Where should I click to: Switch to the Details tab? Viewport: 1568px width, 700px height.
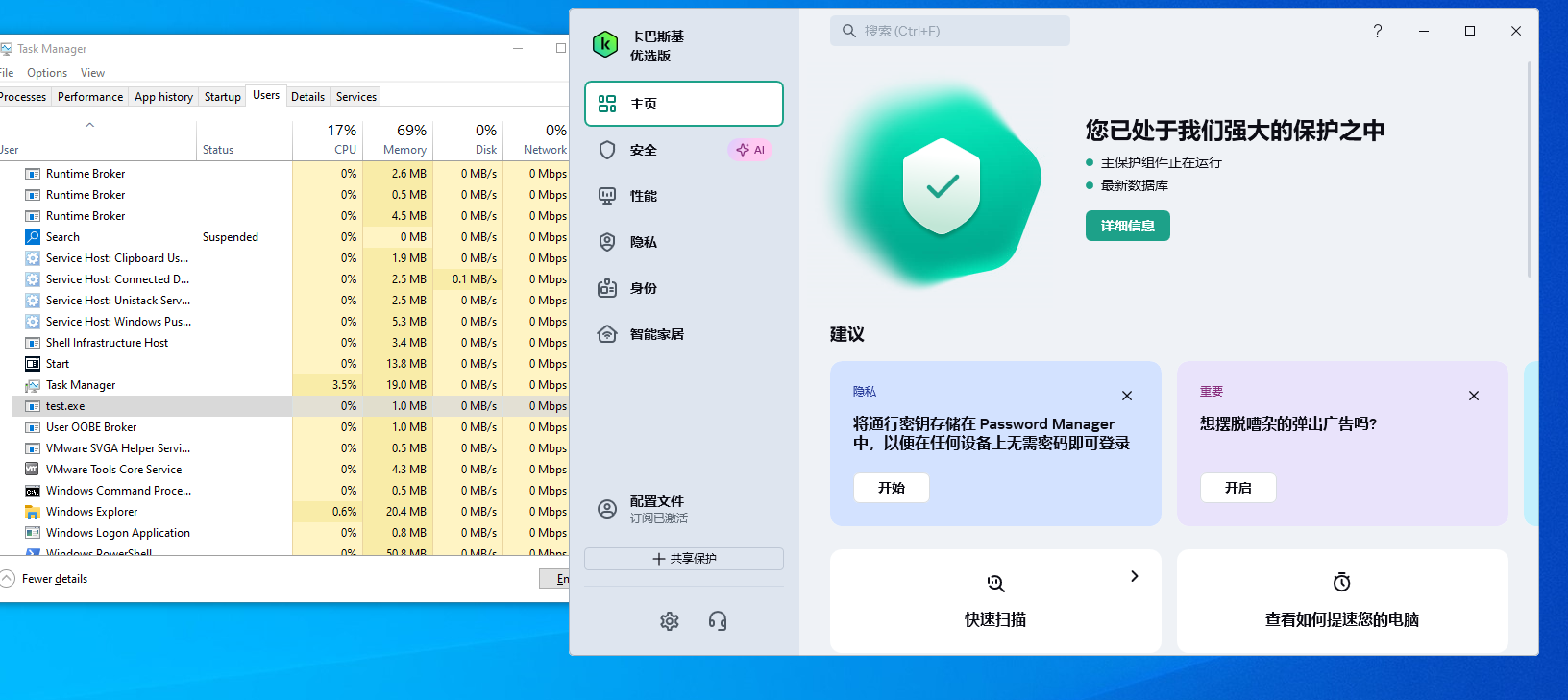coord(307,97)
